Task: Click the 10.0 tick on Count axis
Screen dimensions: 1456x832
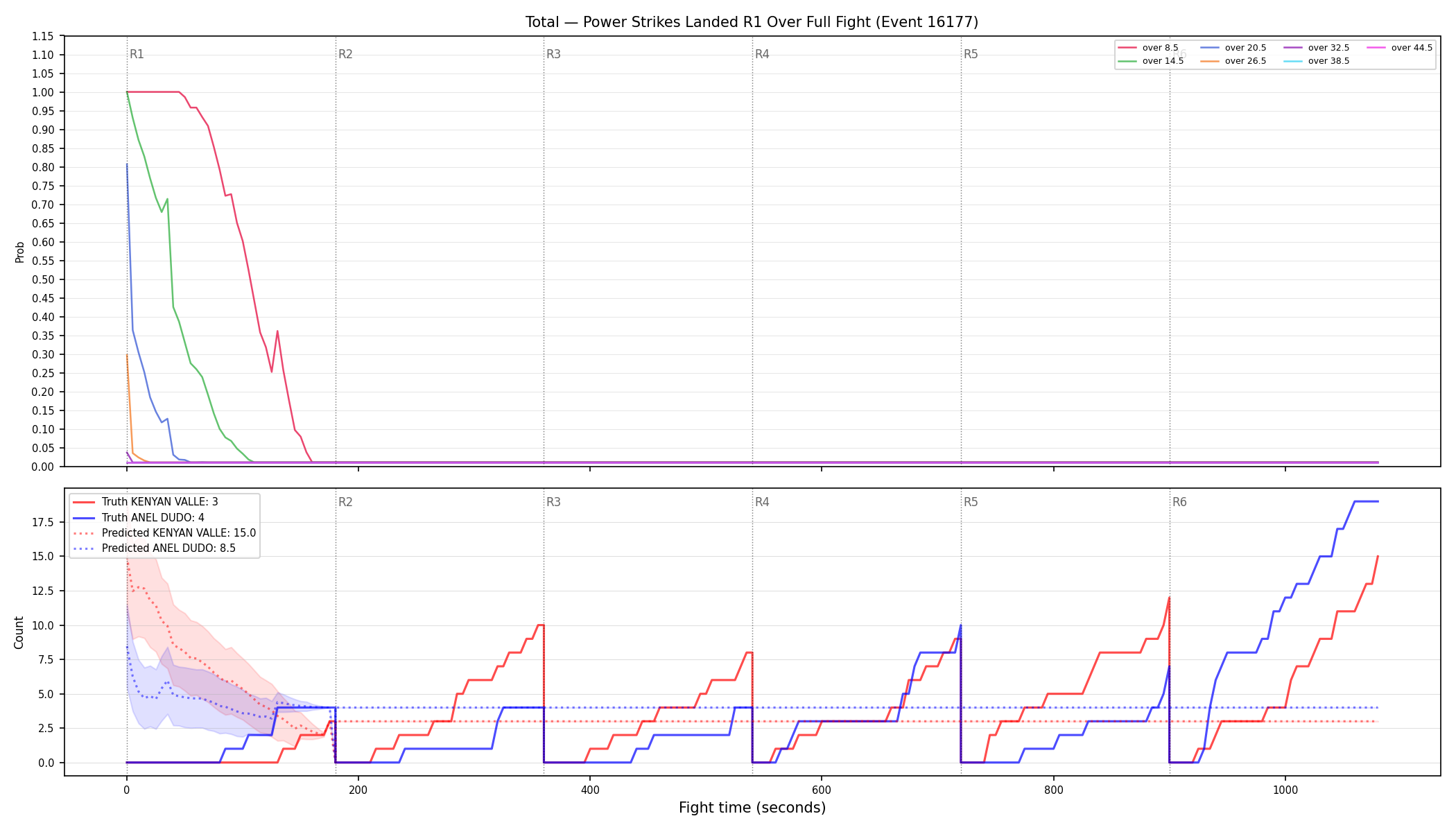Action: pyautogui.click(x=44, y=626)
